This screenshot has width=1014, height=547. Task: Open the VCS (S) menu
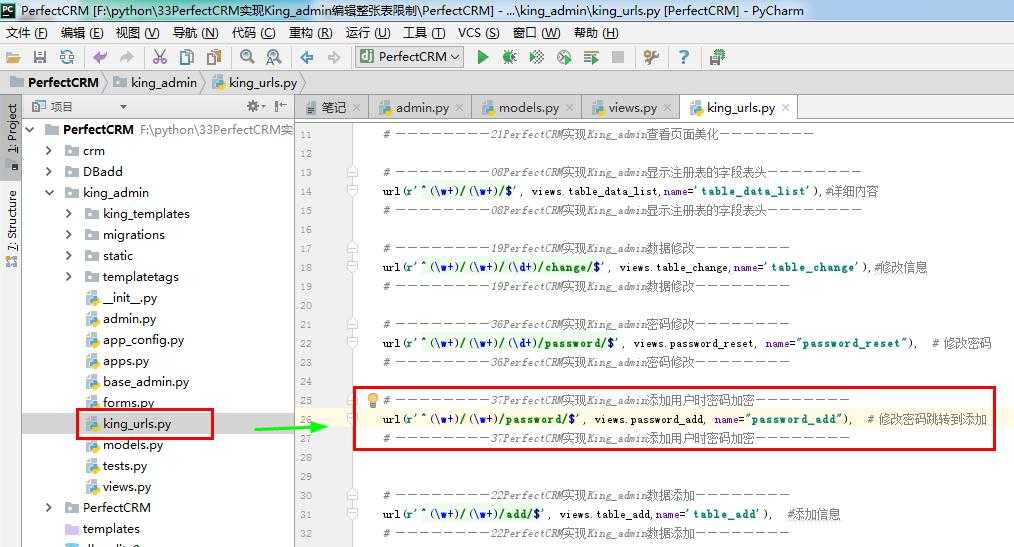(x=479, y=32)
